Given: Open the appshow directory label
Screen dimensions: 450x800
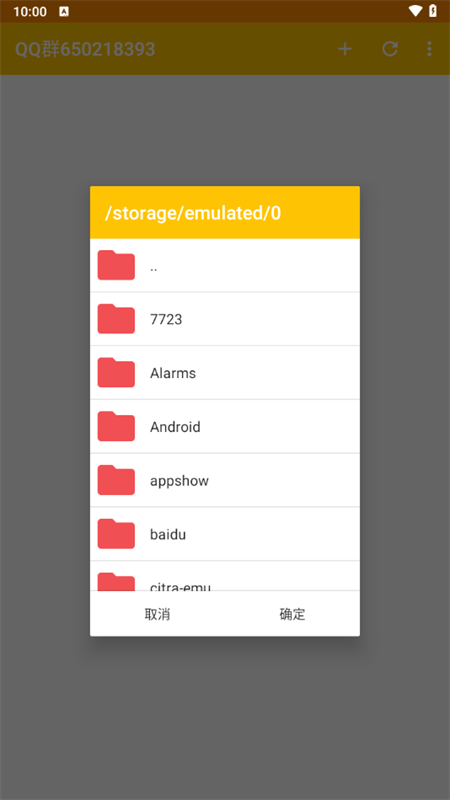Looking at the screenshot, I should 180,481.
